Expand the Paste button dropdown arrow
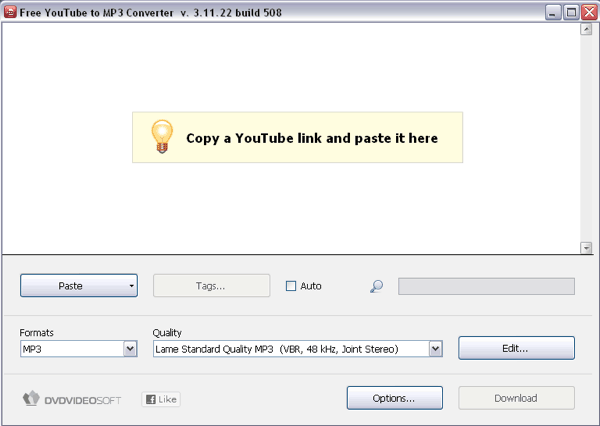The height and width of the screenshot is (426, 600). click(x=132, y=286)
